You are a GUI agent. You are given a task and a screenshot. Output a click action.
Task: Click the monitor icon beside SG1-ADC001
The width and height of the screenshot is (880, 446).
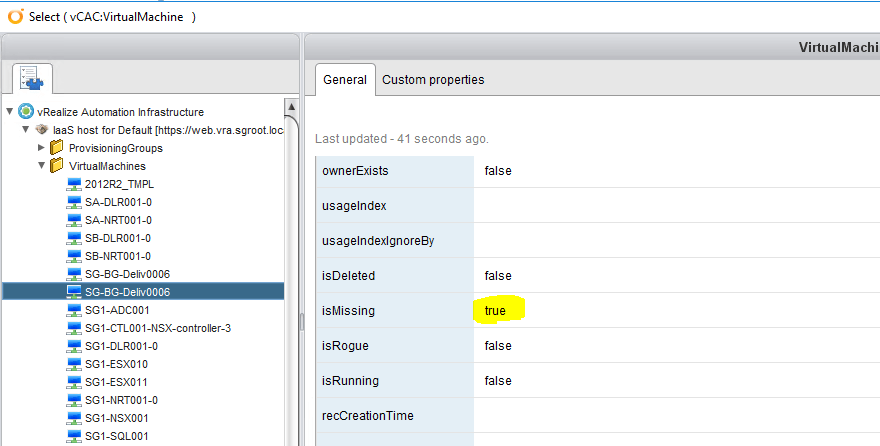click(74, 310)
